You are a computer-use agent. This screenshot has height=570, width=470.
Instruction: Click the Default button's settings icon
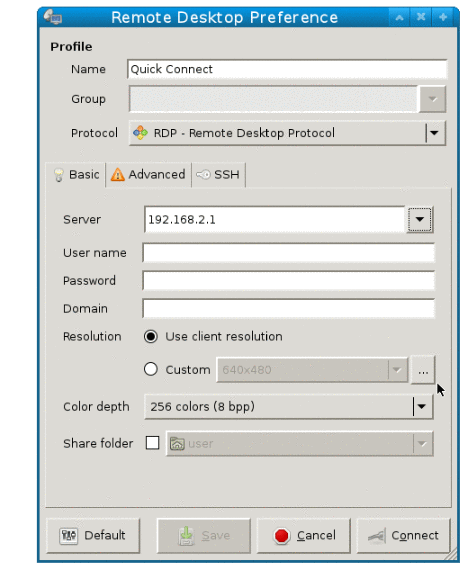[x=68, y=535]
